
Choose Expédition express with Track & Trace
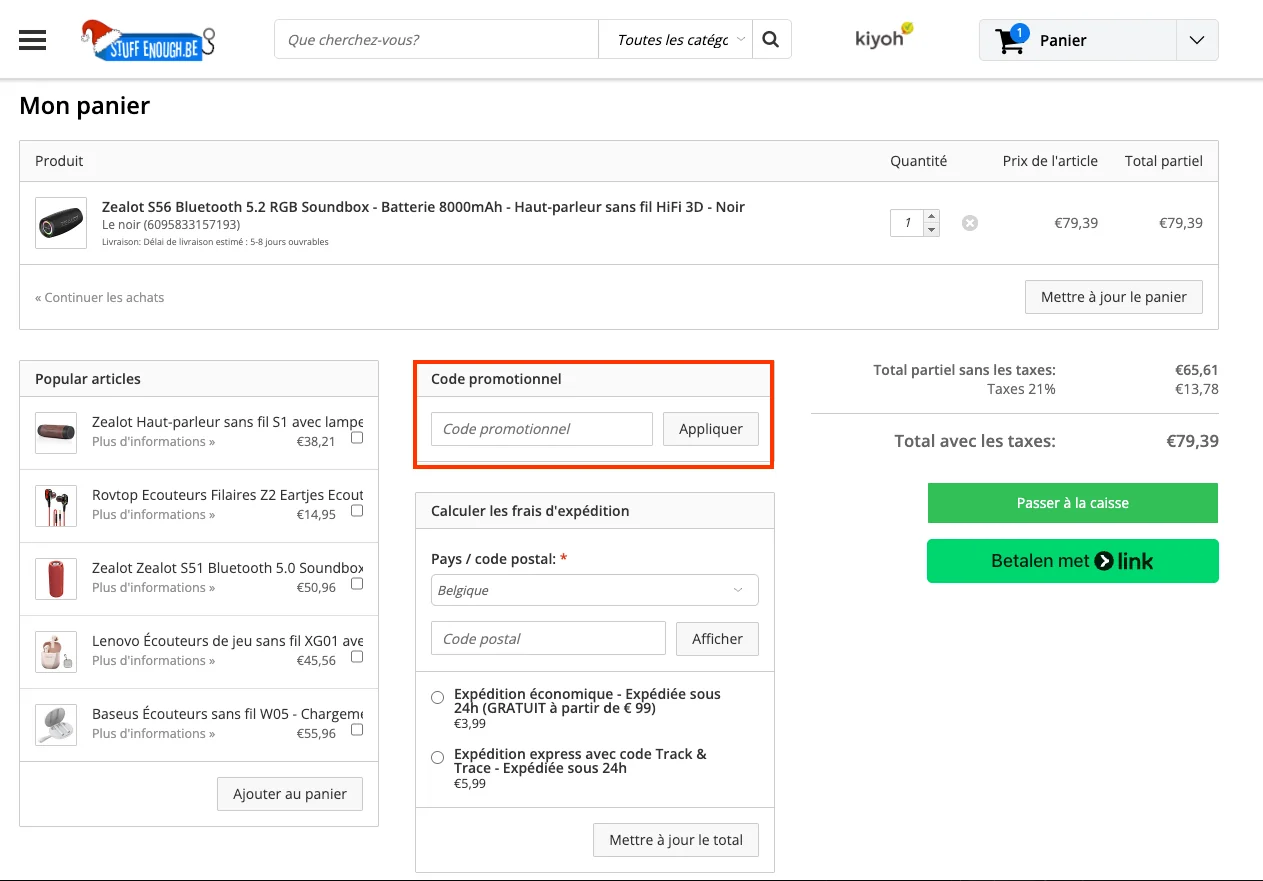[437, 757]
